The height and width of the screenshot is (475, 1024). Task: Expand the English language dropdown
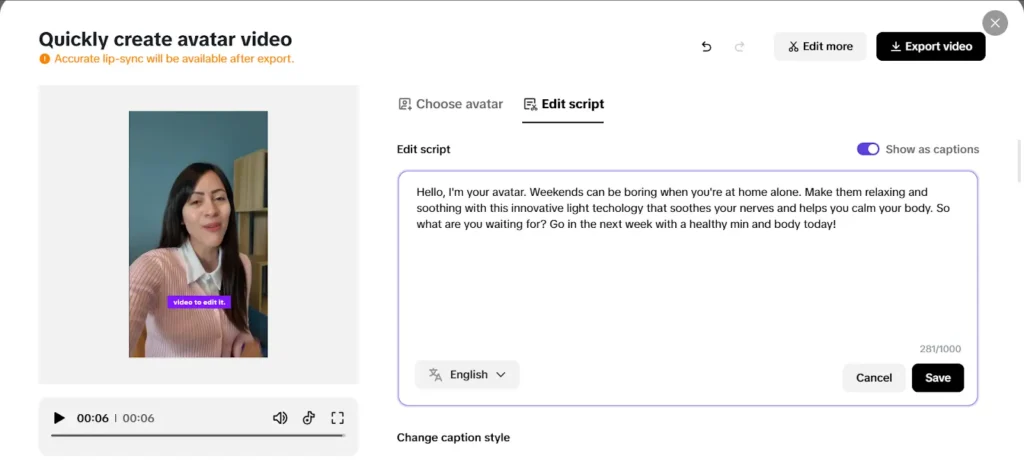pyautogui.click(x=467, y=374)
